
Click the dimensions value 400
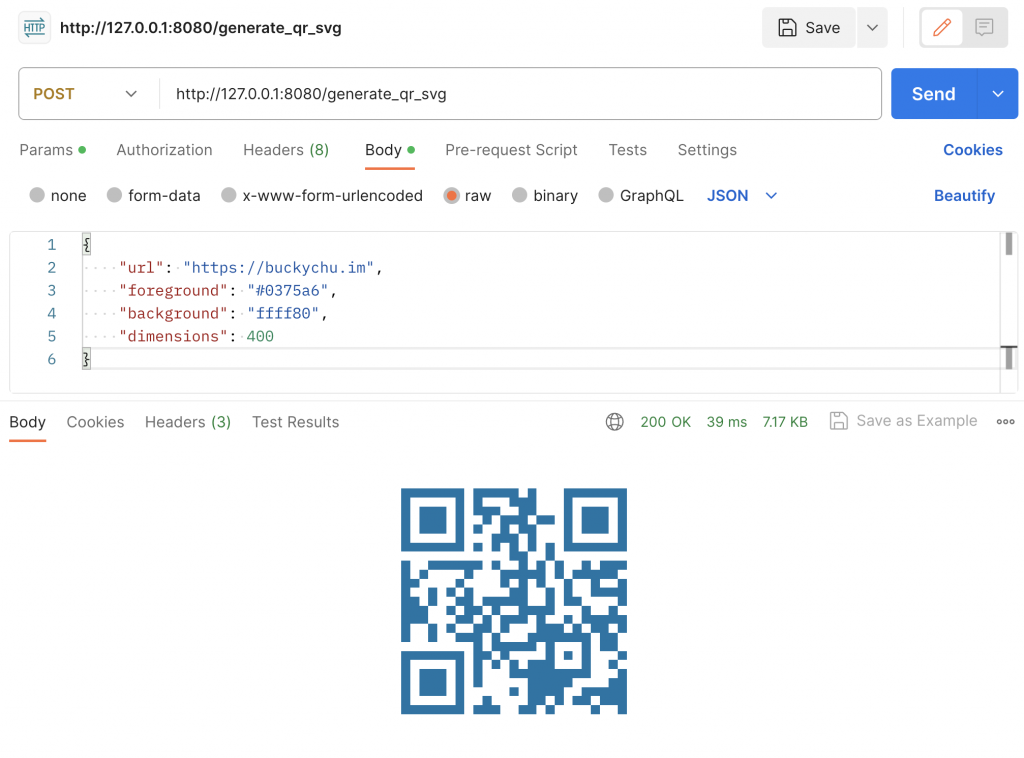[x=260, y=336]
